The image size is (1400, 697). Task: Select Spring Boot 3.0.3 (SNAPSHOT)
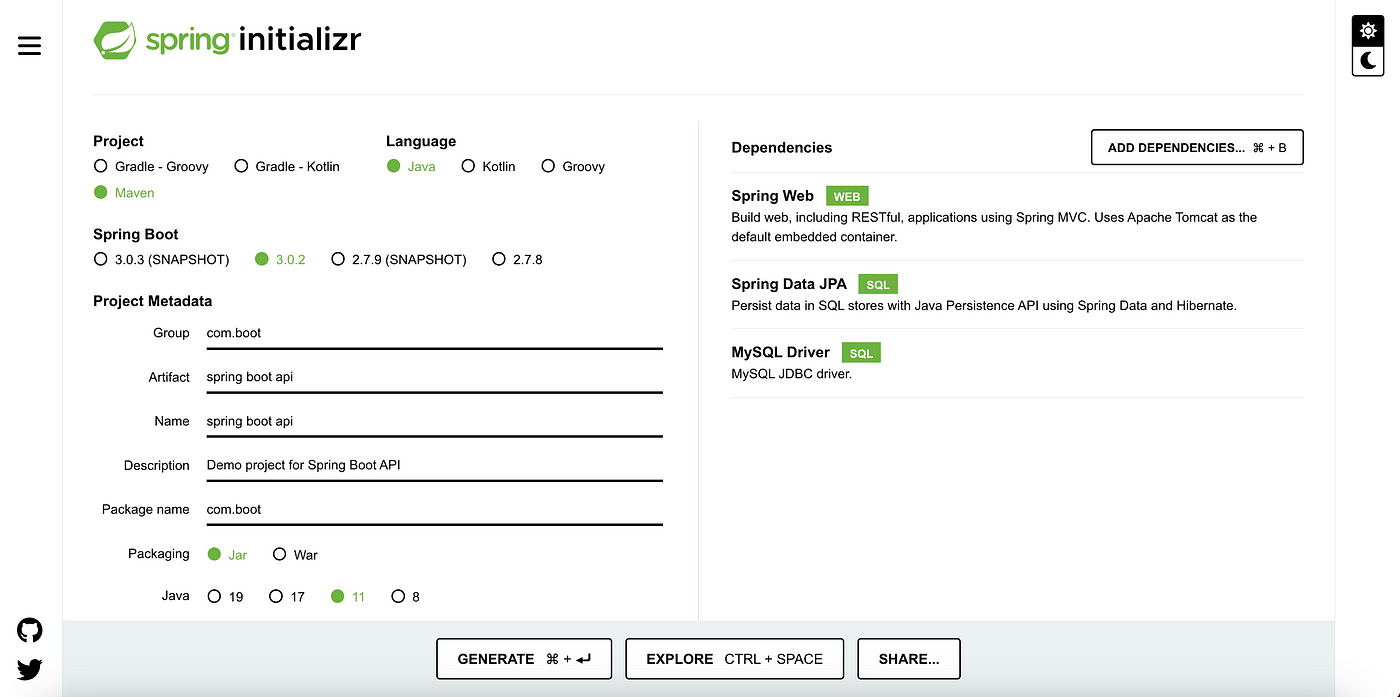pos(161,259)
